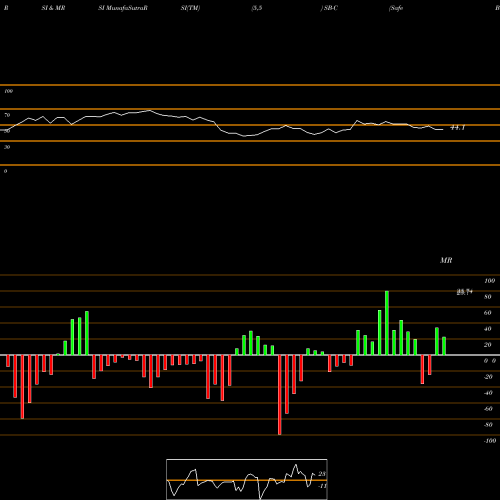Click the 23 label in the mini chart
The height and width of the screenshot is (500, 500).
pyautogui.click(x=322, y=474)
